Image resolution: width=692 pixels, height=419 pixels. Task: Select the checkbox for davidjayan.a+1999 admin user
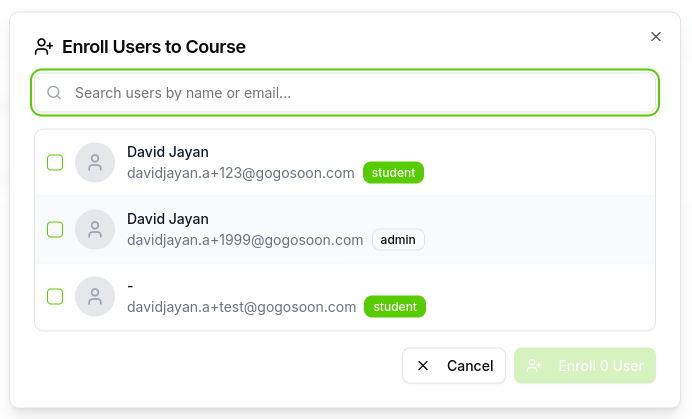click(x=56, y=230)
